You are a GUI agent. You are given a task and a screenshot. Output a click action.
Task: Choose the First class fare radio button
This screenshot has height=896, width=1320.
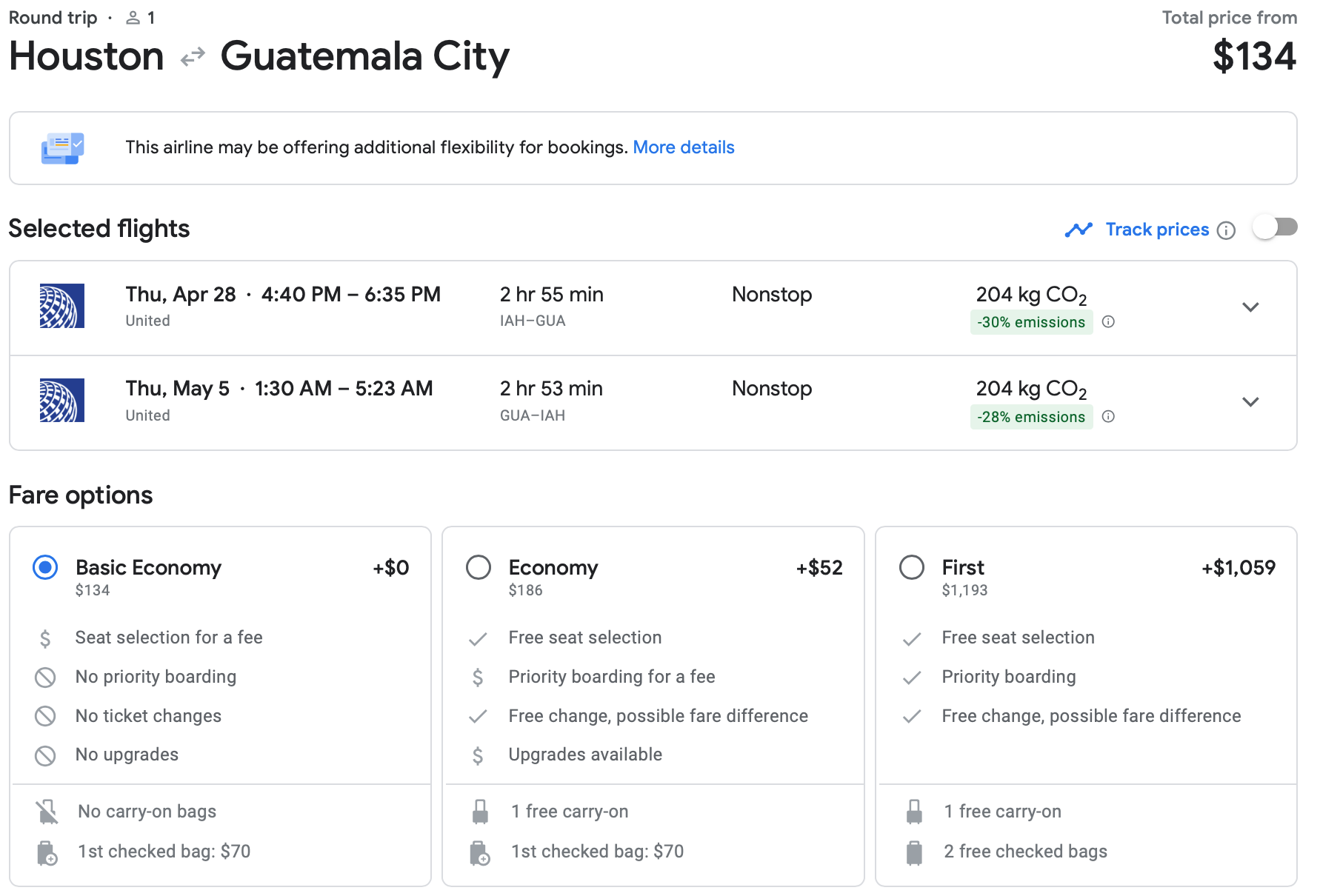[912, 568]
